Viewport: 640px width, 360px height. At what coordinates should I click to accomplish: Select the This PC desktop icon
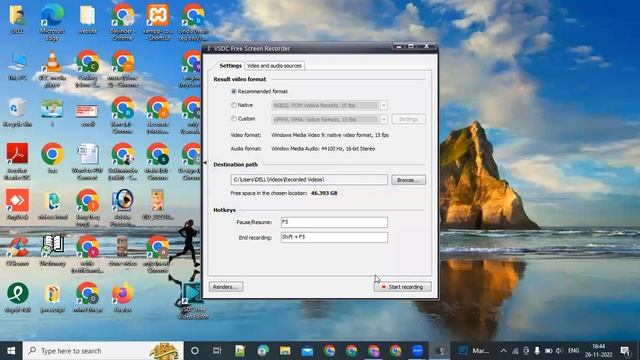point(17,65)
